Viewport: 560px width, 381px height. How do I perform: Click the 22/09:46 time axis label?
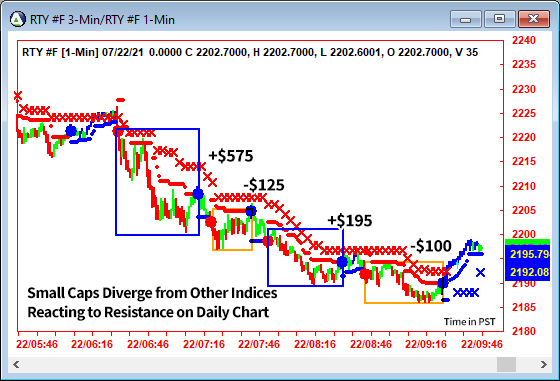pos(482,344)
